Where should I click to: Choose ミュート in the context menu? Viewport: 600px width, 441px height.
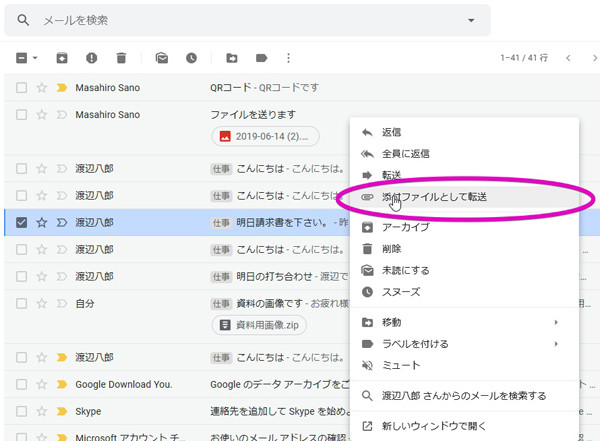[464, 366]
